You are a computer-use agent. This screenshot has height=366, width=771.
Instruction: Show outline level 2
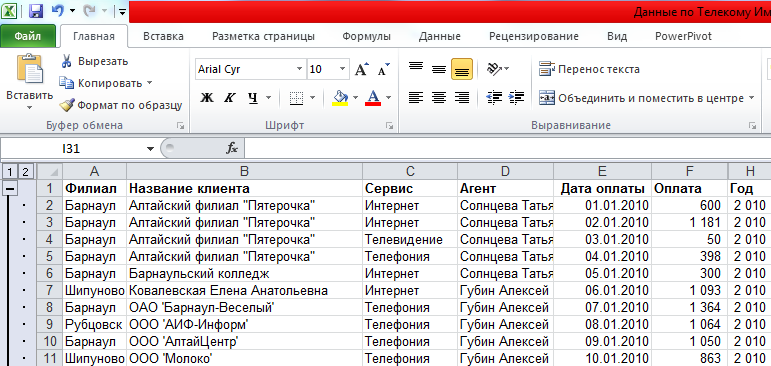(x=25, y=172)
